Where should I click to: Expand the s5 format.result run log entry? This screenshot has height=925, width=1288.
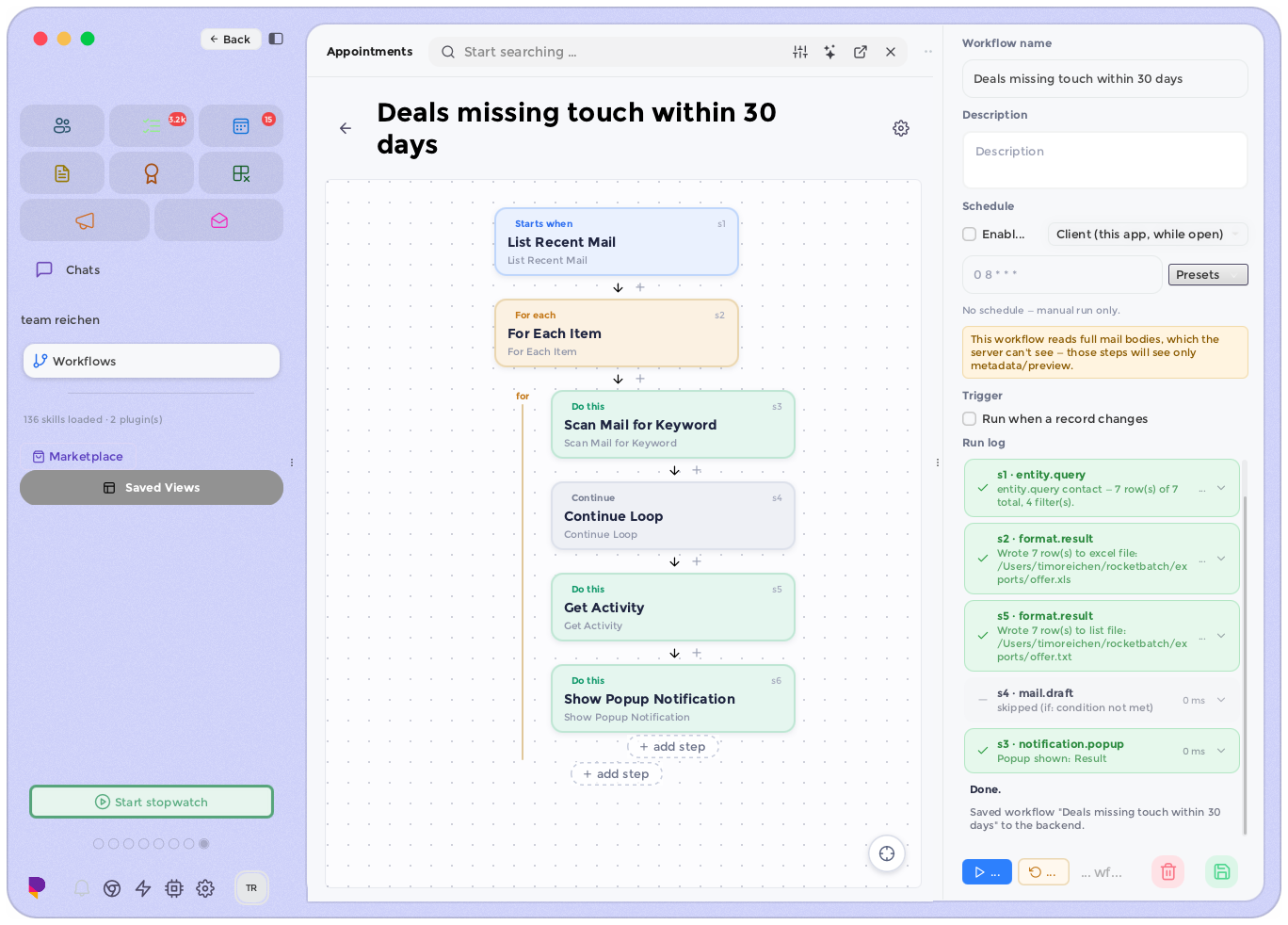1221,636
